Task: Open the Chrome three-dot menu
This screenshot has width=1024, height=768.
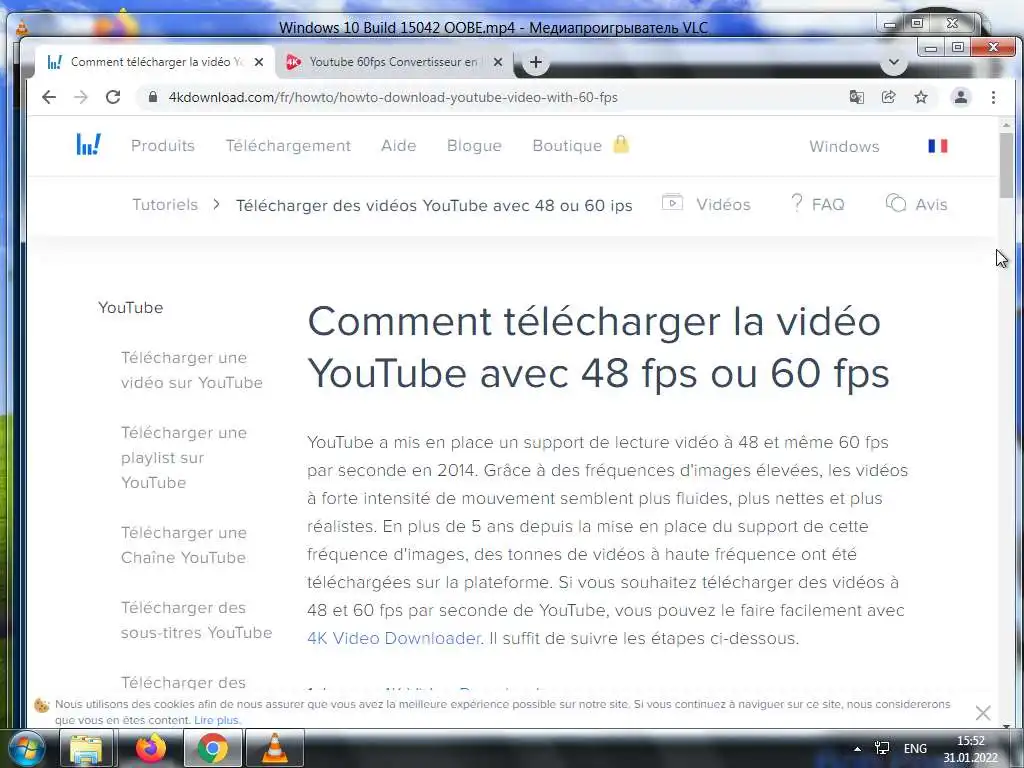Action: point(993,97)
